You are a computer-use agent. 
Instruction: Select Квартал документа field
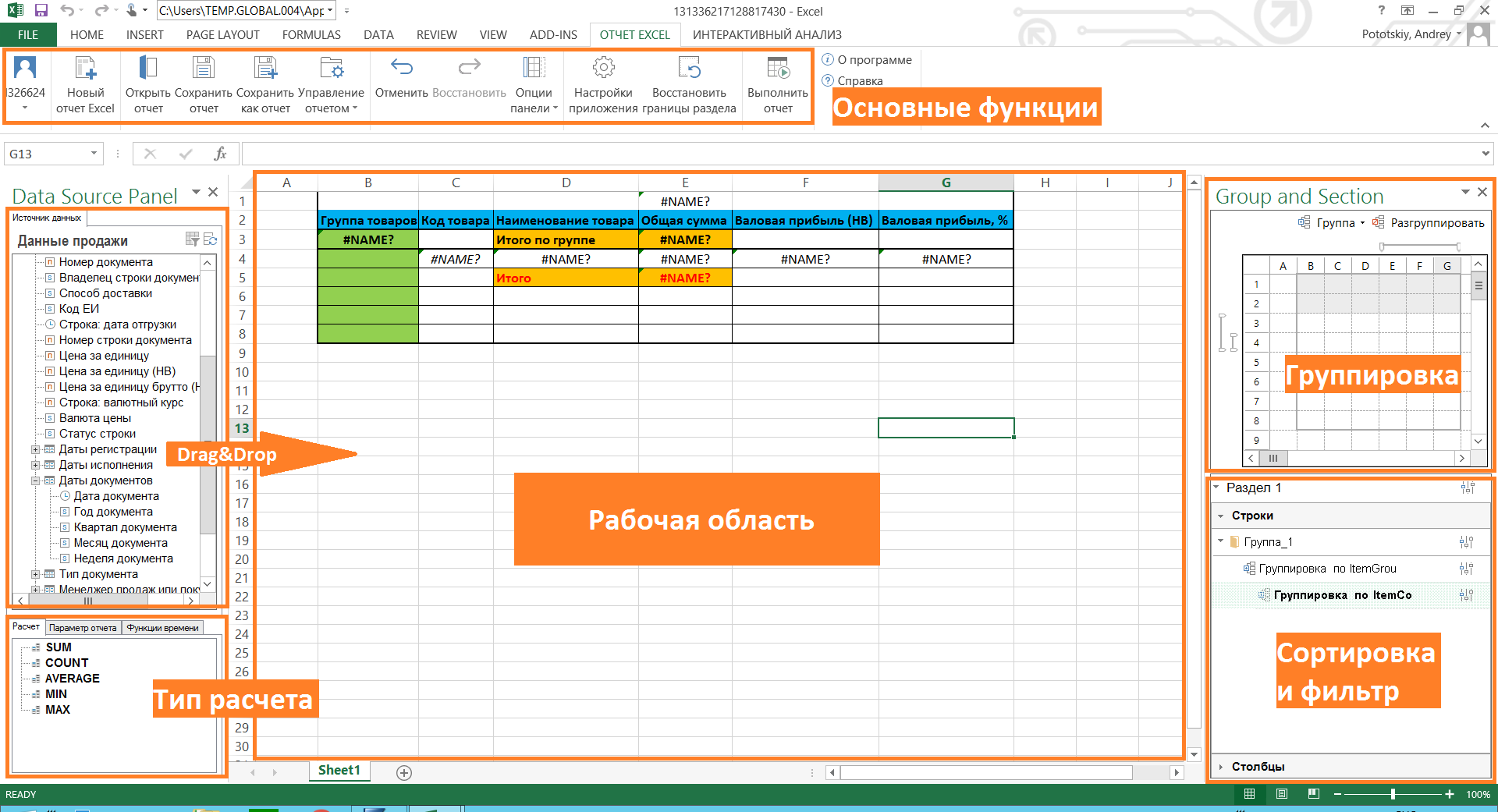(125, 527)
